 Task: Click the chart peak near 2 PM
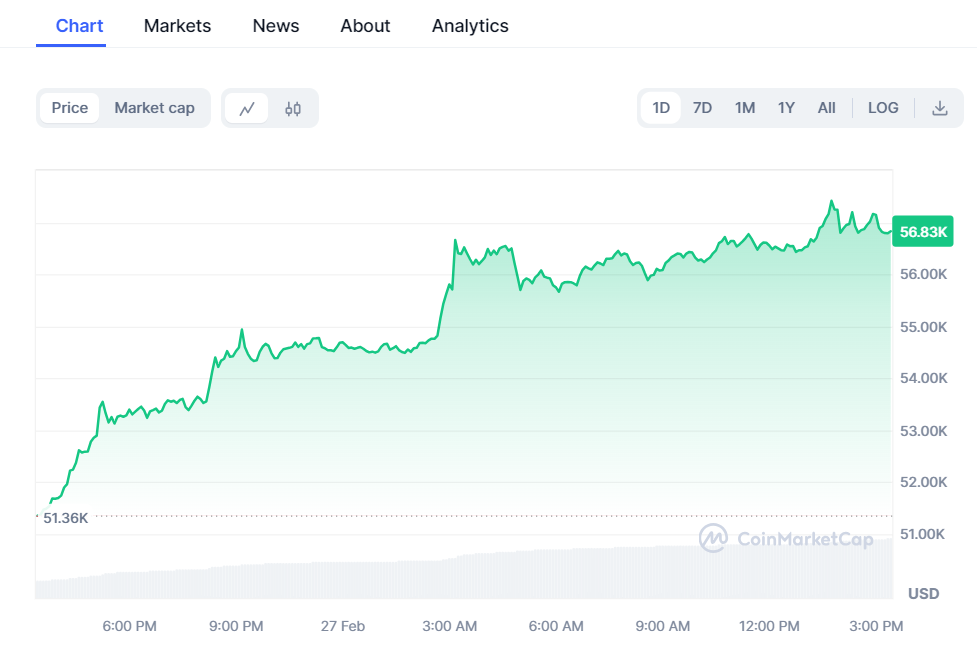[831, 202]
